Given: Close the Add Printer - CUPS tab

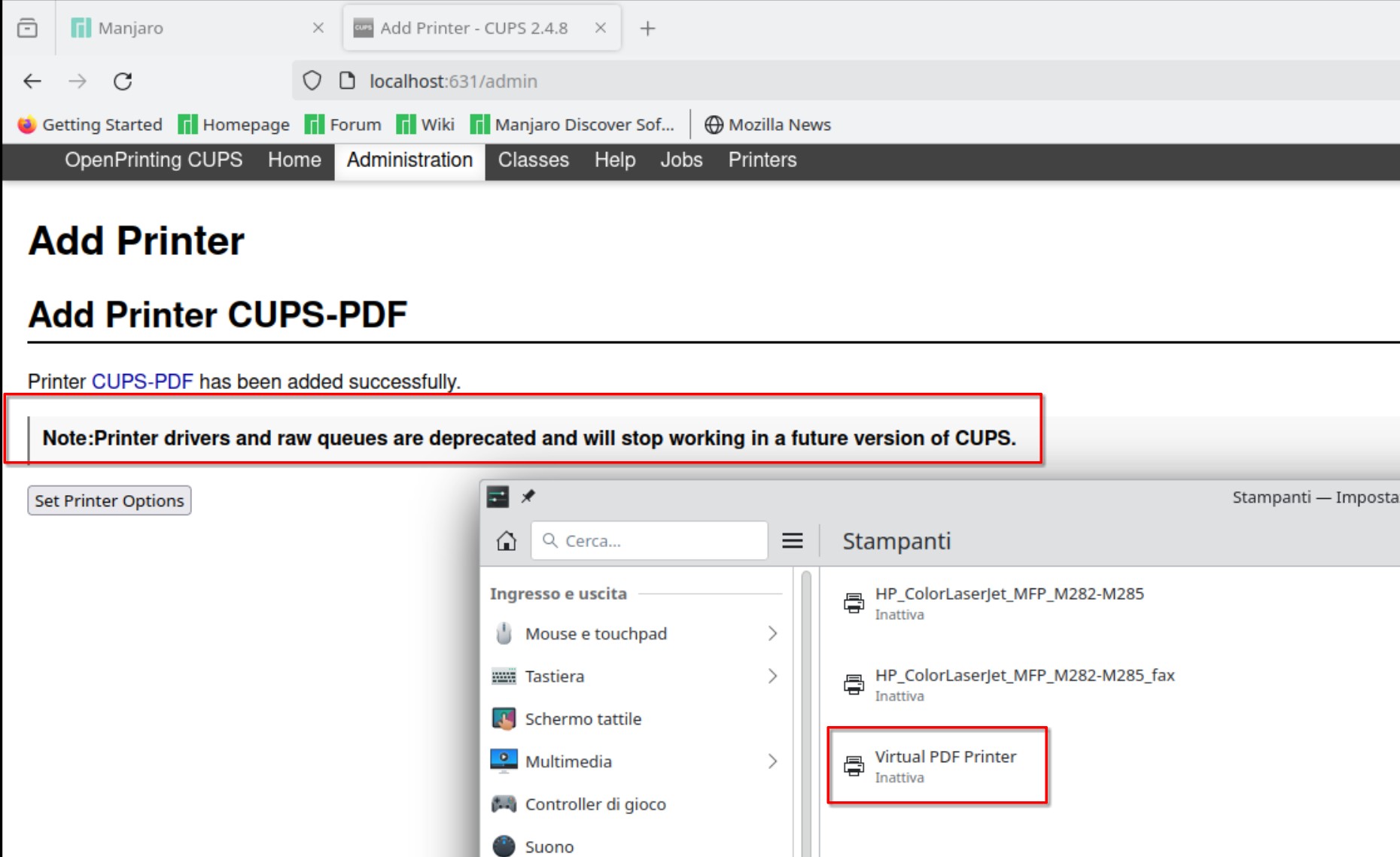Looking at the screenshot, I should pyautogui.click(x=601, y=28).
